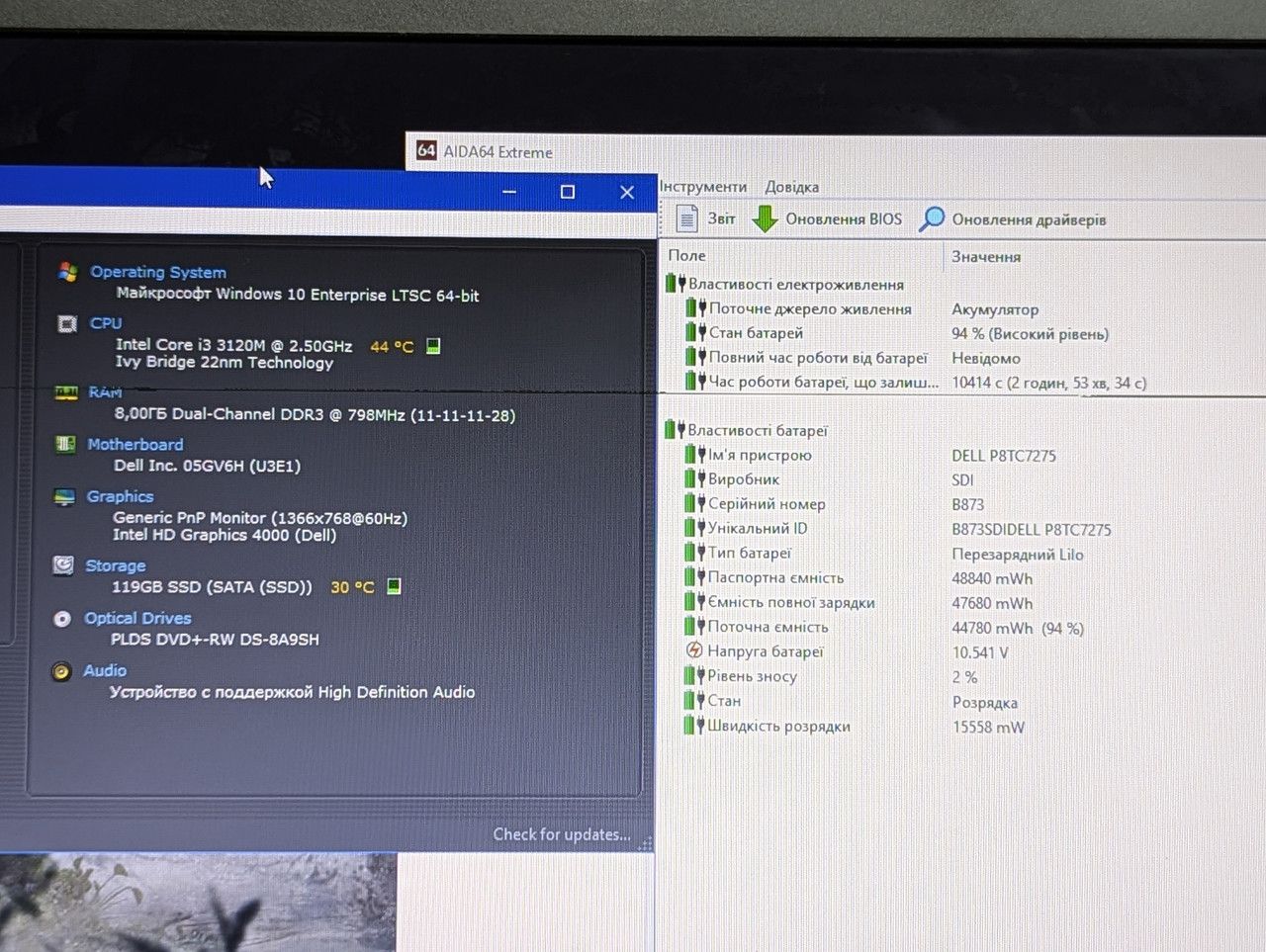Open the Audio section link in Speccy
This screenshot has height=952, width=1266.
point(105,670)
